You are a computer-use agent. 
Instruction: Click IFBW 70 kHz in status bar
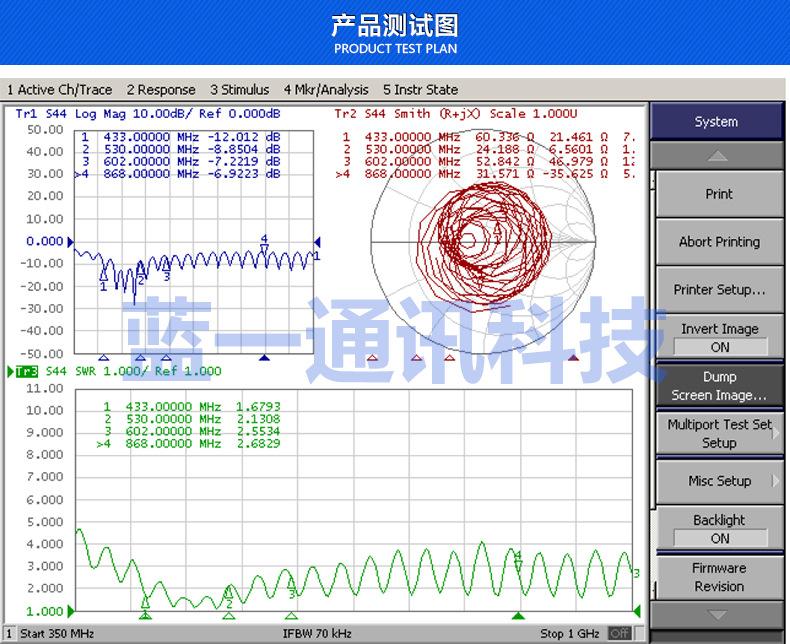(x=317, y=633)
